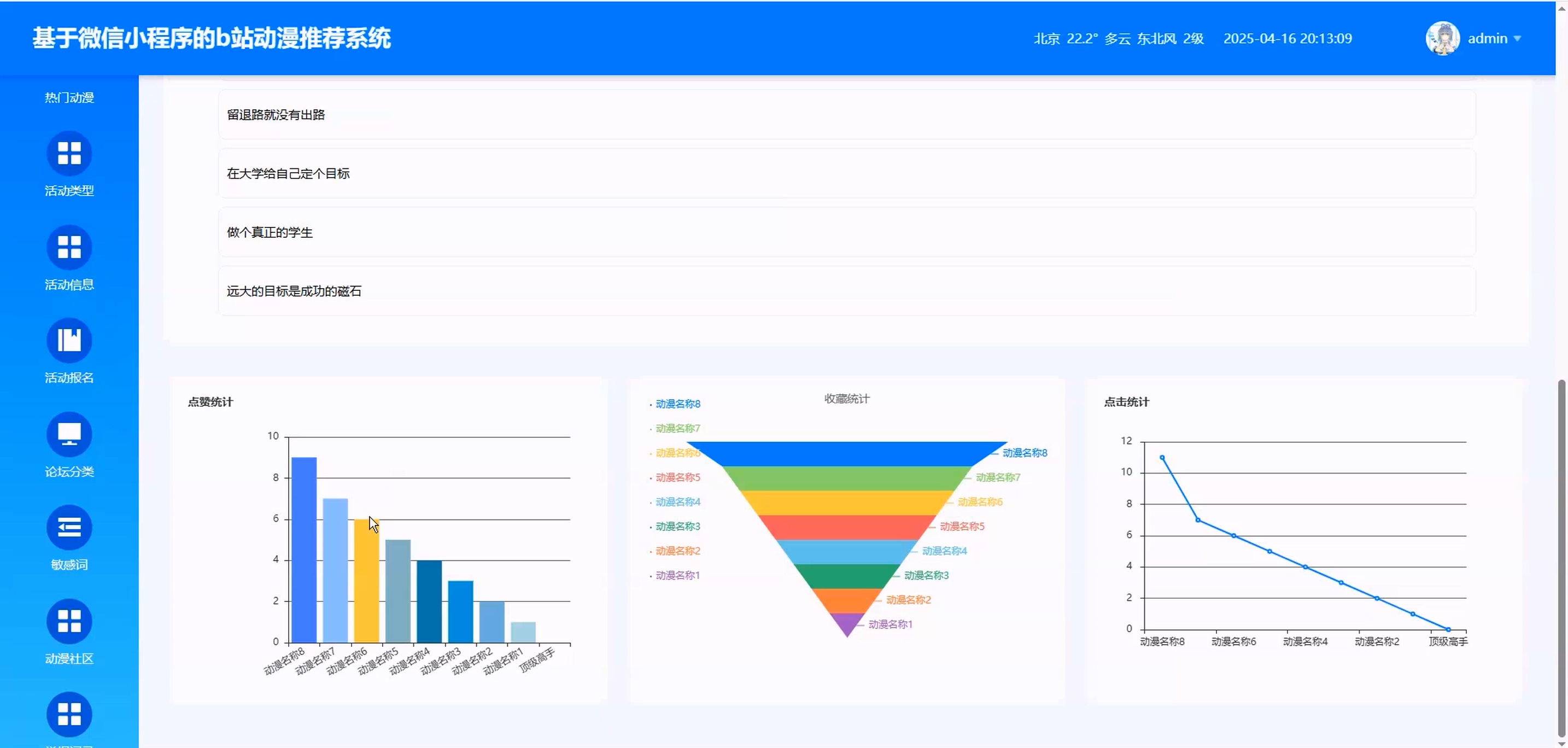
Task: Toggle 动漫名称8 legend in funnel chart
Action: (677, 404)
